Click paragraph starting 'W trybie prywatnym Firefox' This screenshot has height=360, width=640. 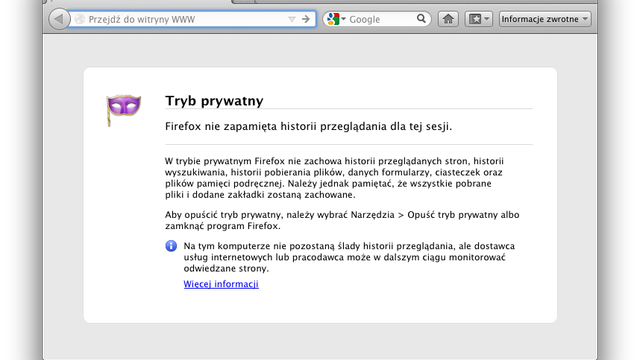334,178
